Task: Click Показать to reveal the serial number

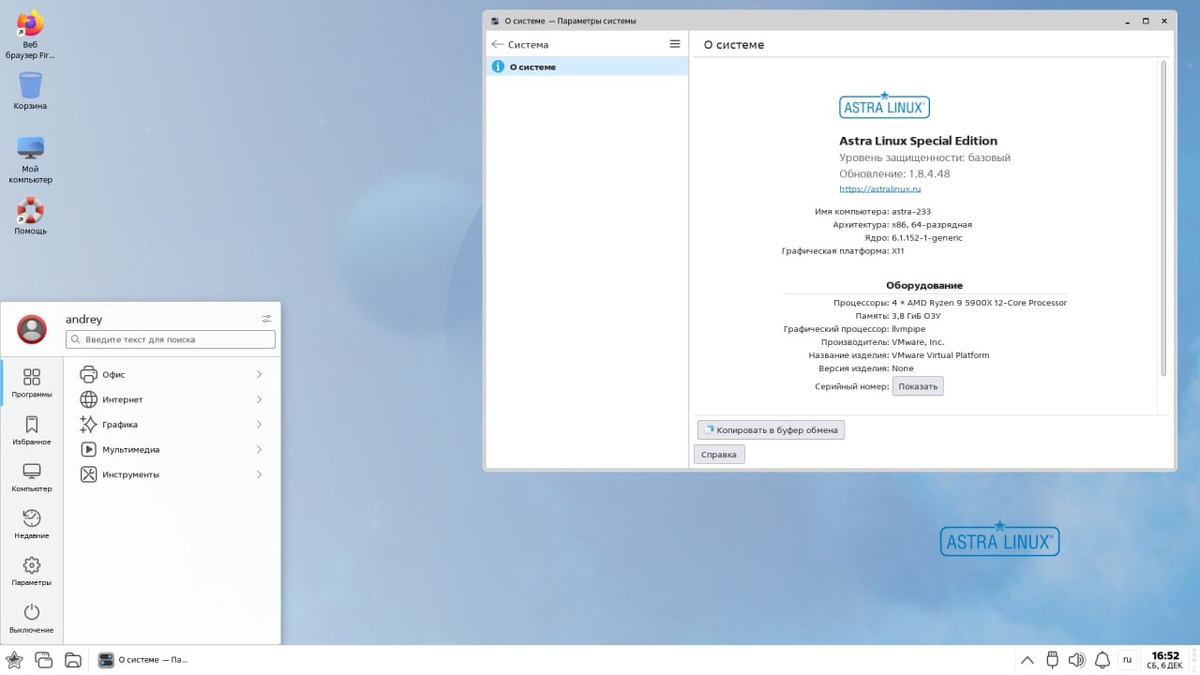Action: tap(918, 386)
